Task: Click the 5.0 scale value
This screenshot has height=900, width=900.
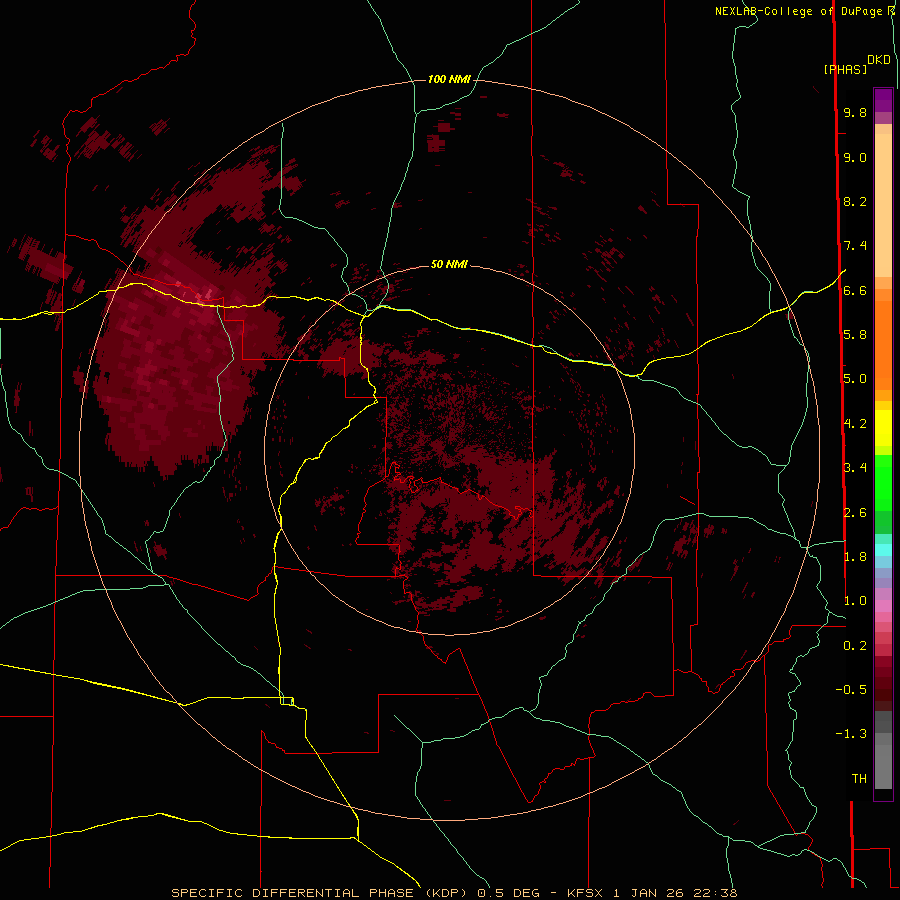Action: (x=855, y=379)
